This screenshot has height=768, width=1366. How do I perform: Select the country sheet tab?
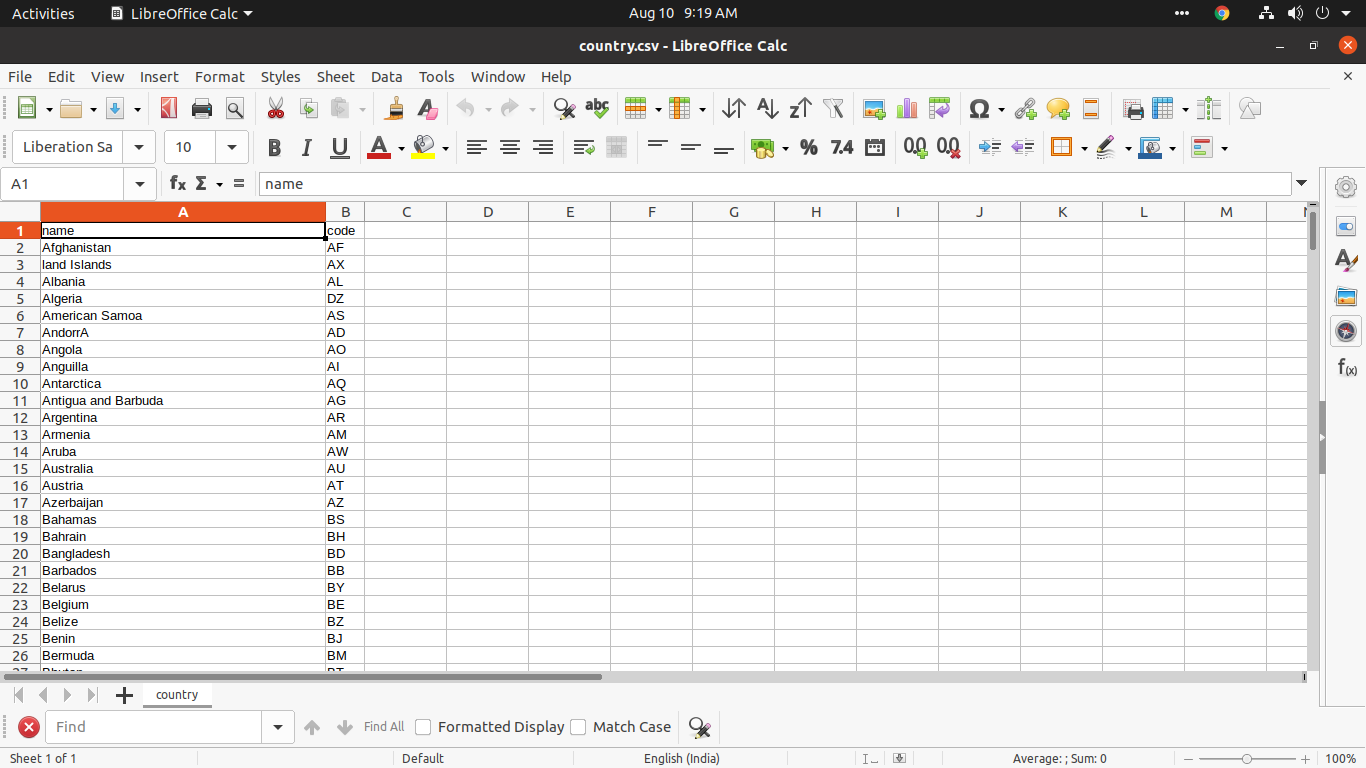point(177,694)
